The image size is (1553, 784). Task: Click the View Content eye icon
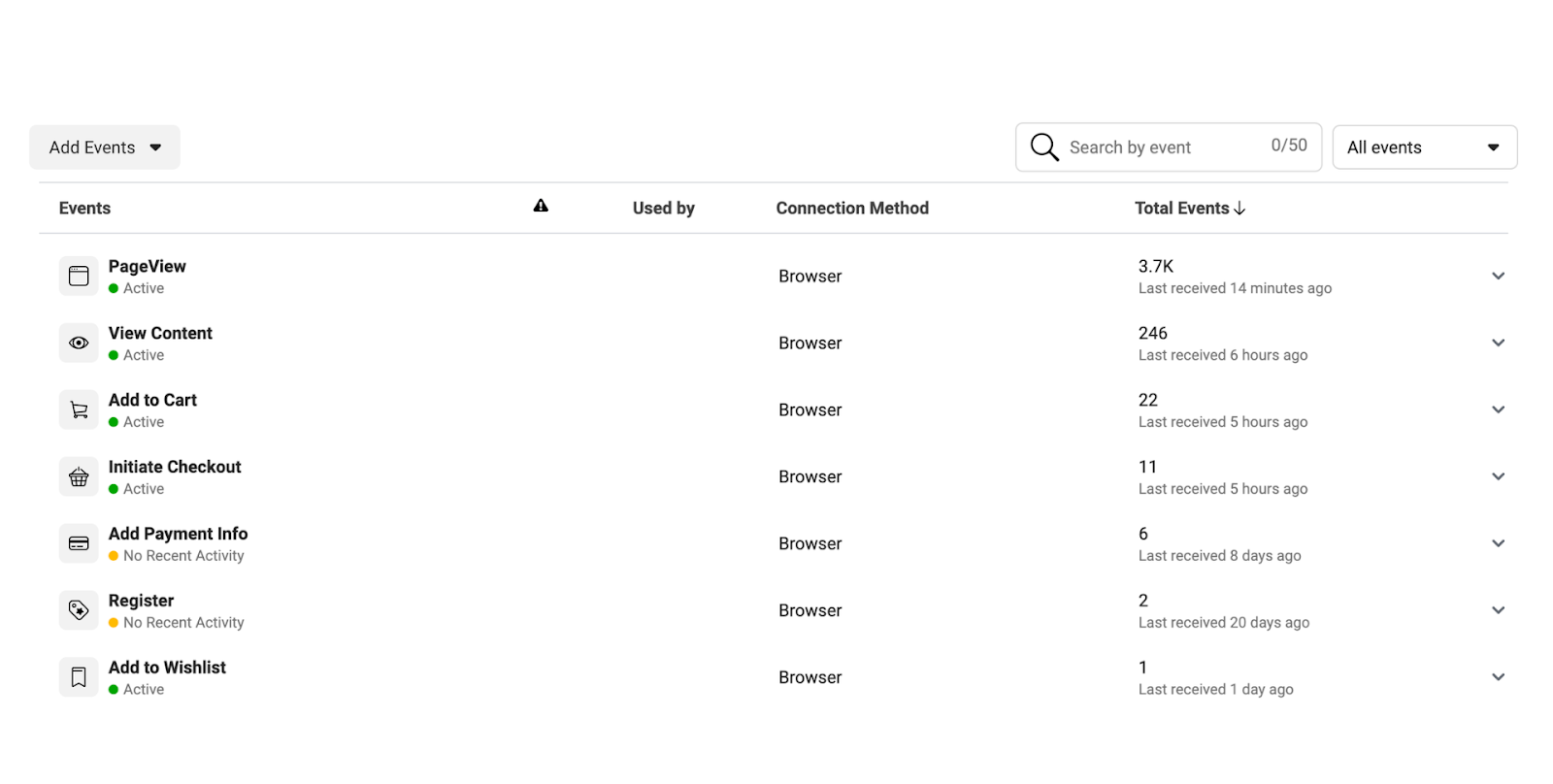pos(79,343)
